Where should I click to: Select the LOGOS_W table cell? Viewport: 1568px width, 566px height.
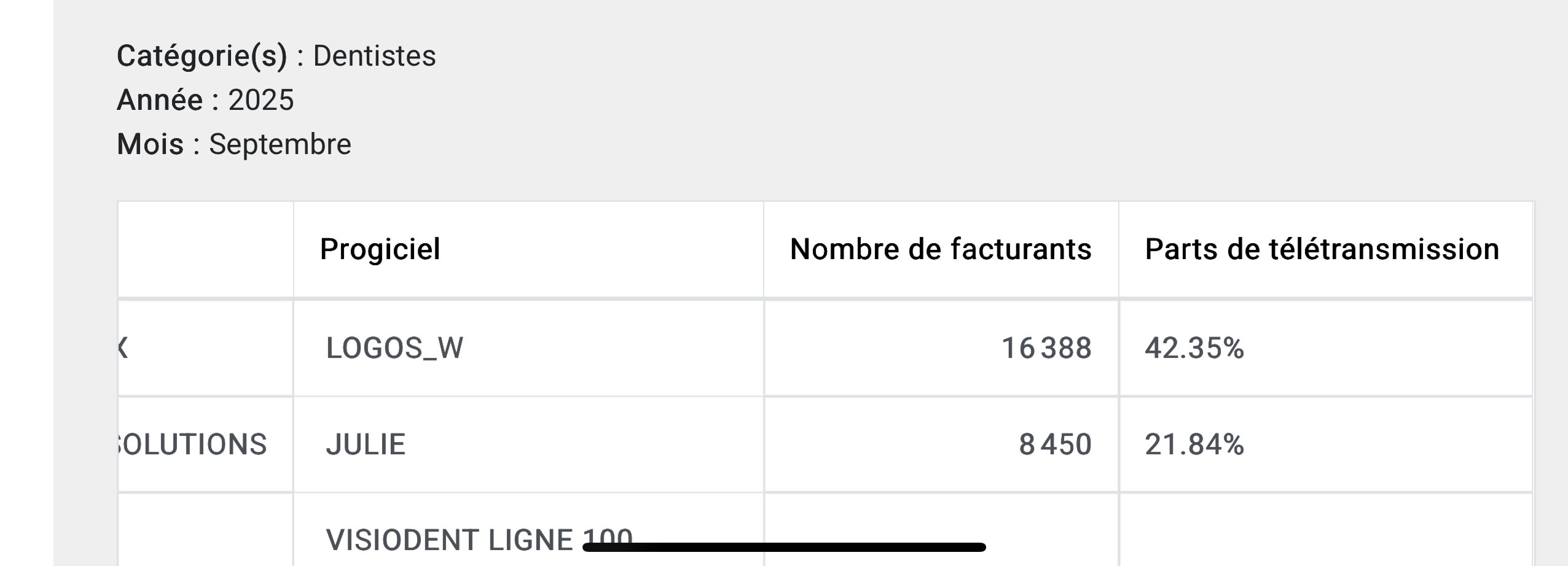click(394, 348)
